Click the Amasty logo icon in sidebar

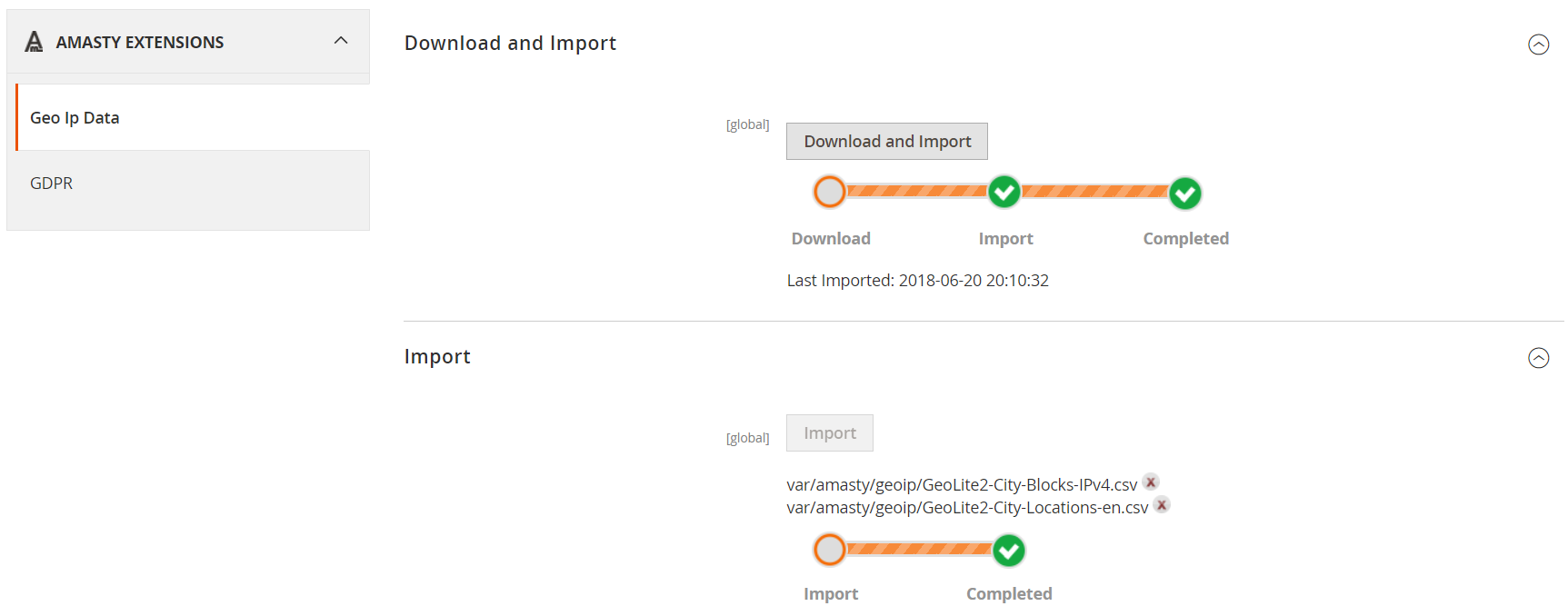click(x=34, y=42)
